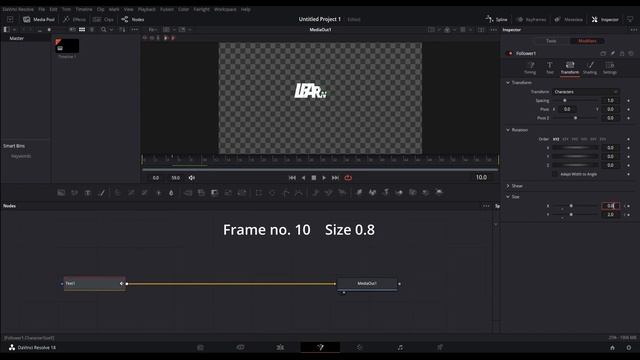Select the MediaOut1 node
Image resolution: width=640 pixels, height=360 pixels.
click(367, 284)
